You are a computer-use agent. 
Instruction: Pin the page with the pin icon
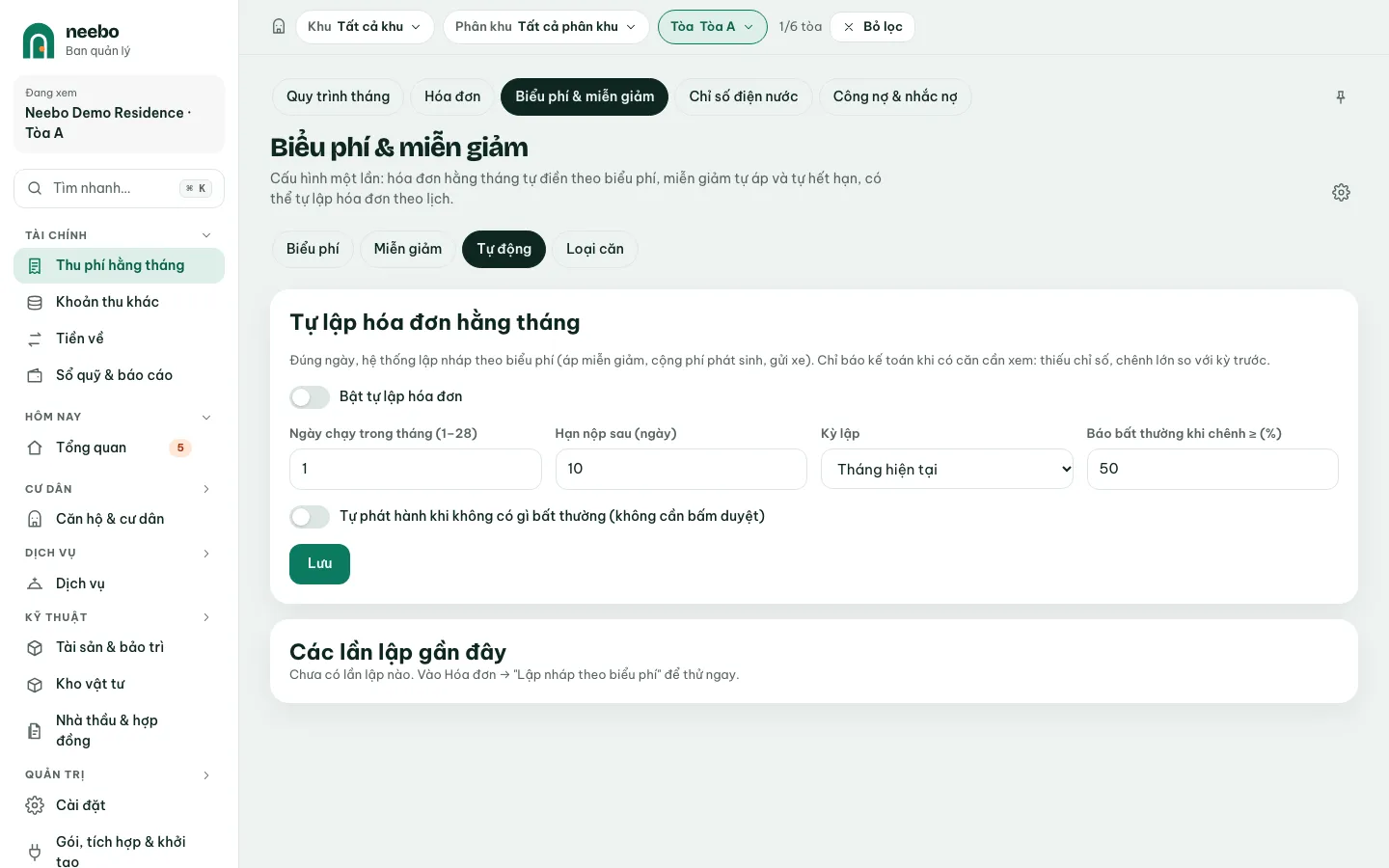coord(1341,97)
